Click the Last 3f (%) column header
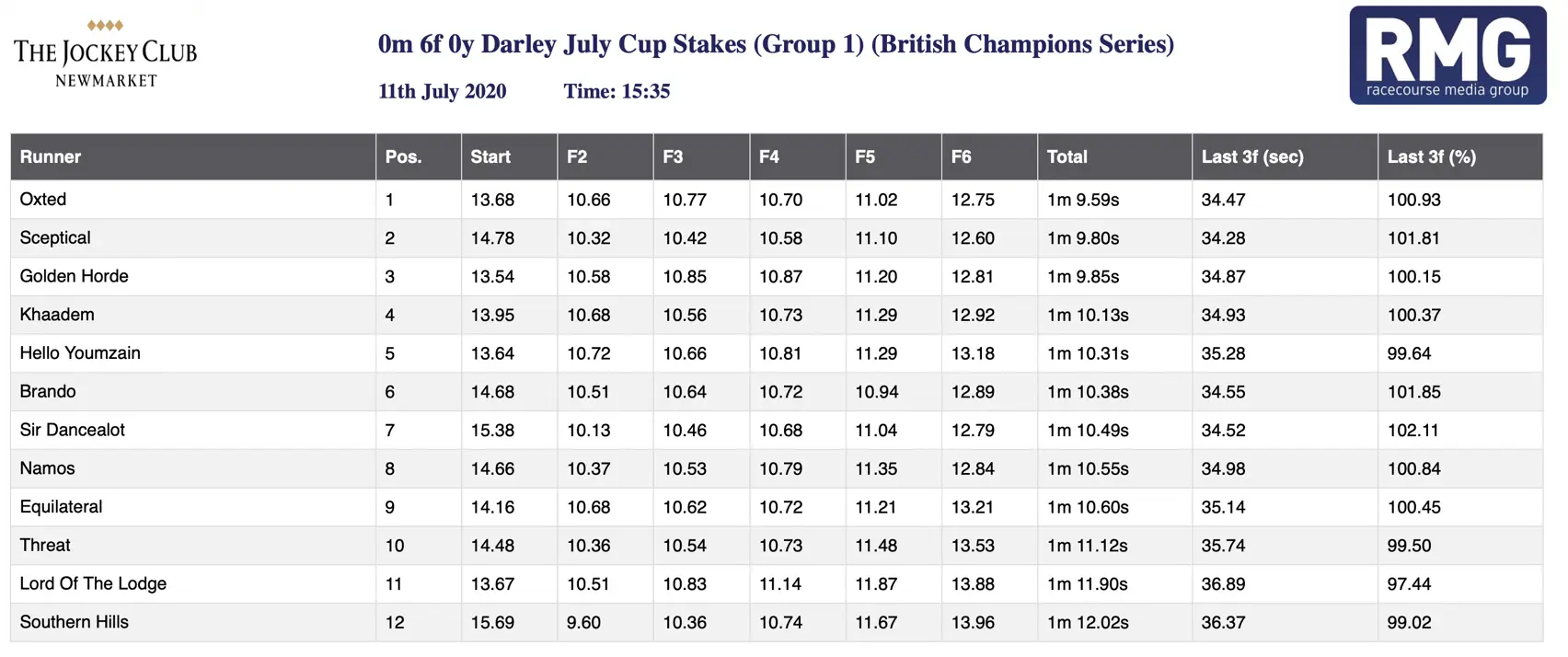 (x=1431, y=156)
